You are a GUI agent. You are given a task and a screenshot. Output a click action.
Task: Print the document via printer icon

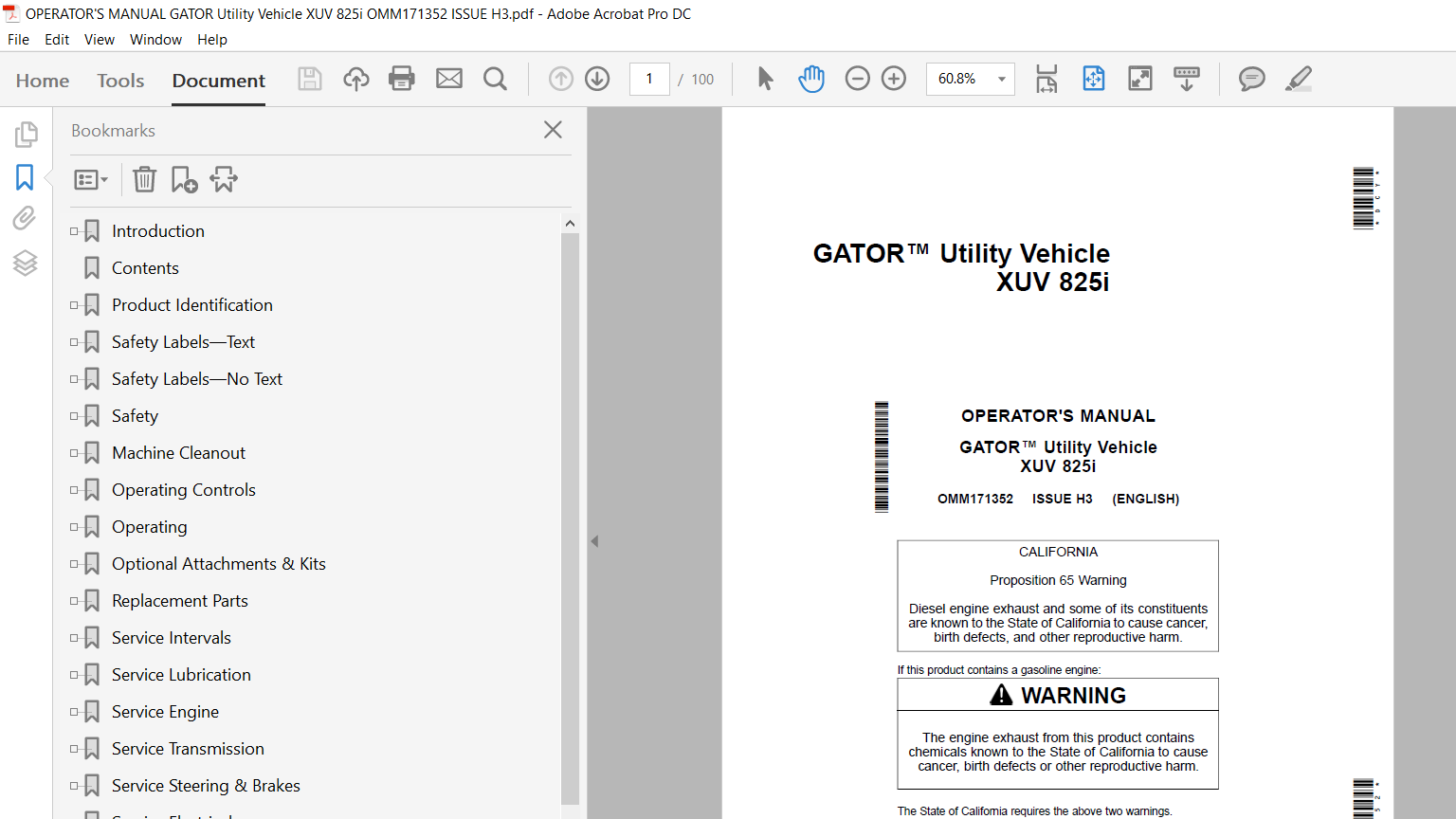[402, 79]
